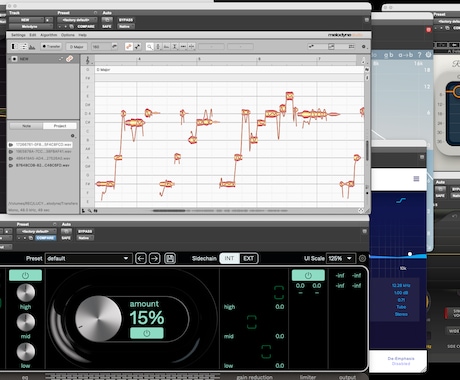This screenshot has width=460, height=380.
Task: Select the Formant tool in Melodyne
Action: click(166, 47)
